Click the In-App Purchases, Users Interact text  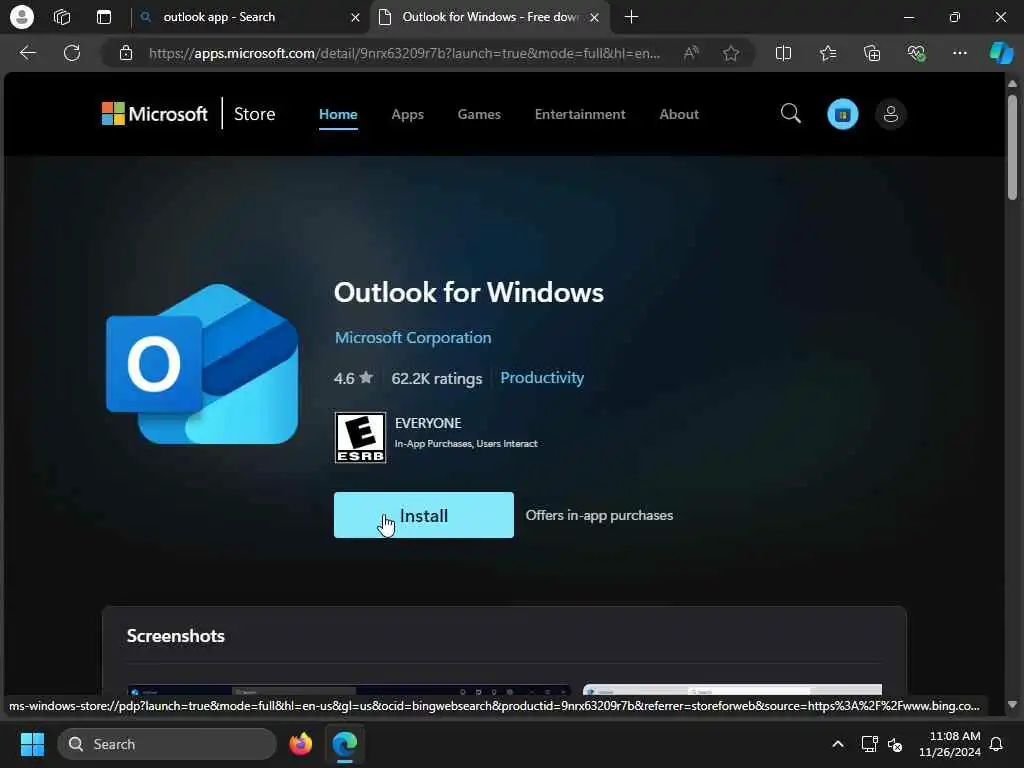(466, 443)
